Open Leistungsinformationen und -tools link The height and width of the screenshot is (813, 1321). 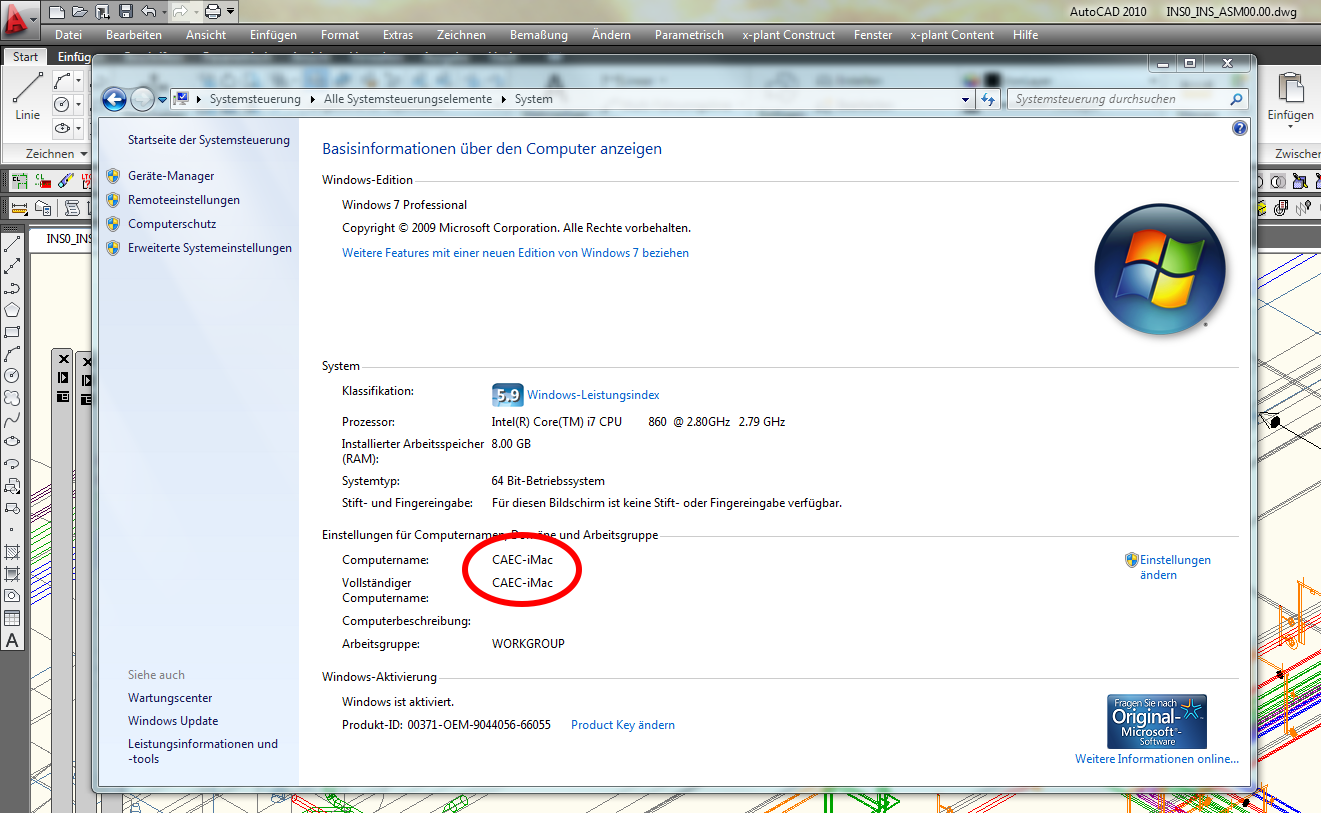pos(203,751)
